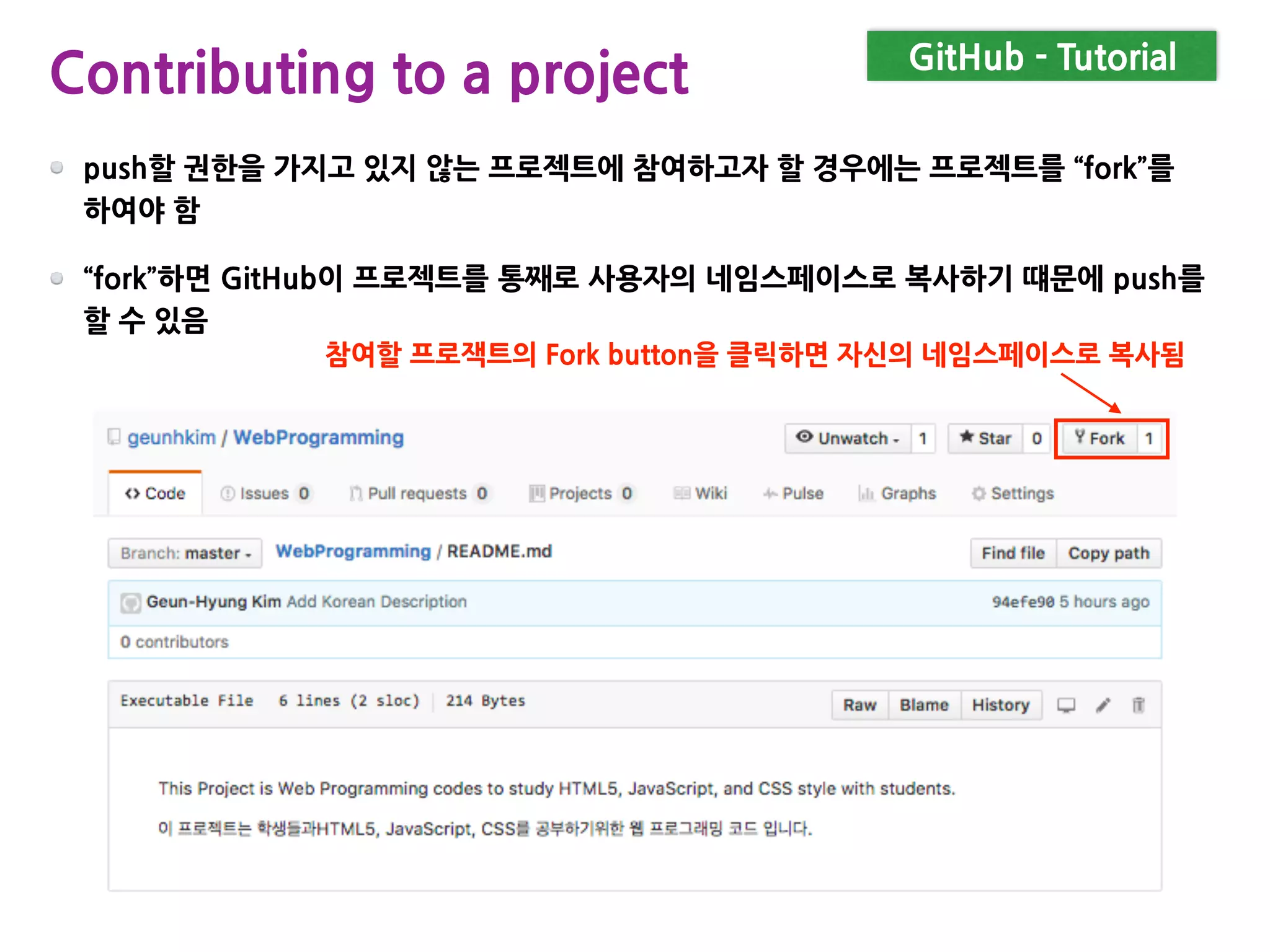Viewport: 1270px width, 952px height.
Task: Click the trash delete file icon
Action: [1139, 705]
